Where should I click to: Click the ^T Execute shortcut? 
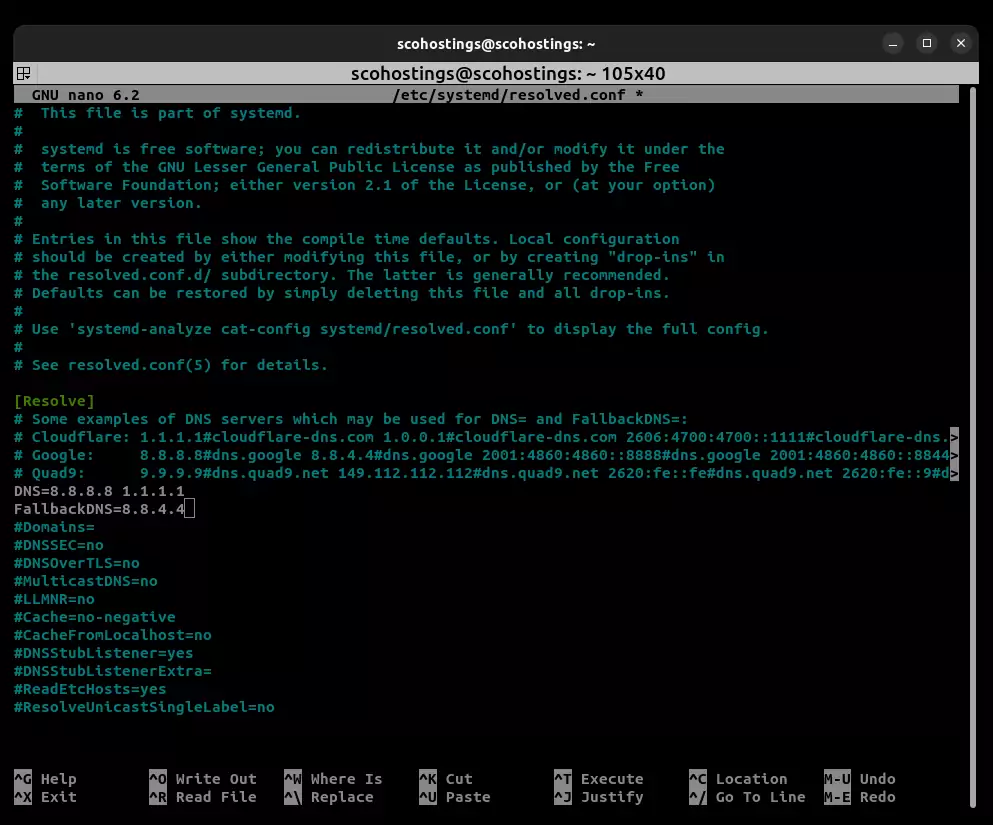click(x=598, y=779)
